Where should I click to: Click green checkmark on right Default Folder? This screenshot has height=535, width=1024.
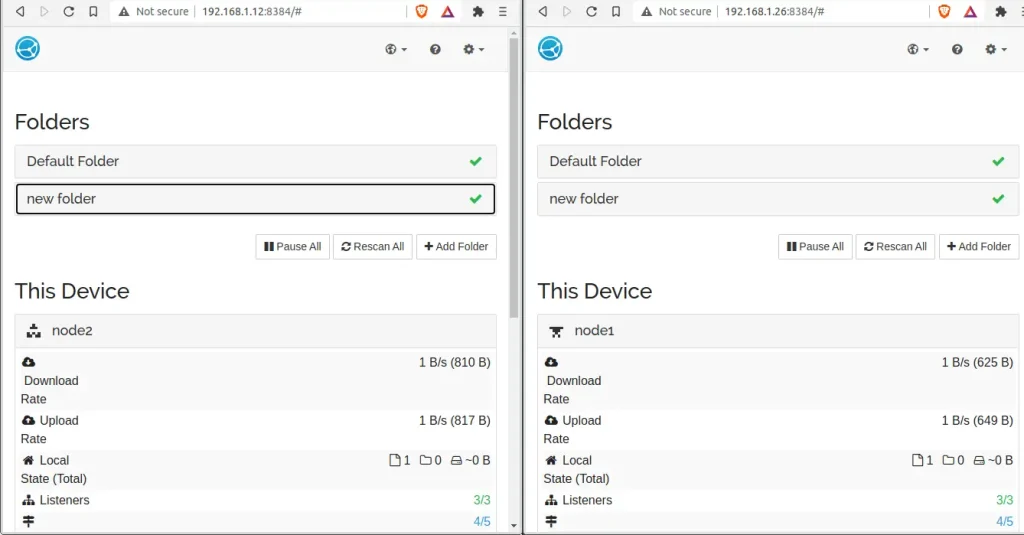(998, 161)
